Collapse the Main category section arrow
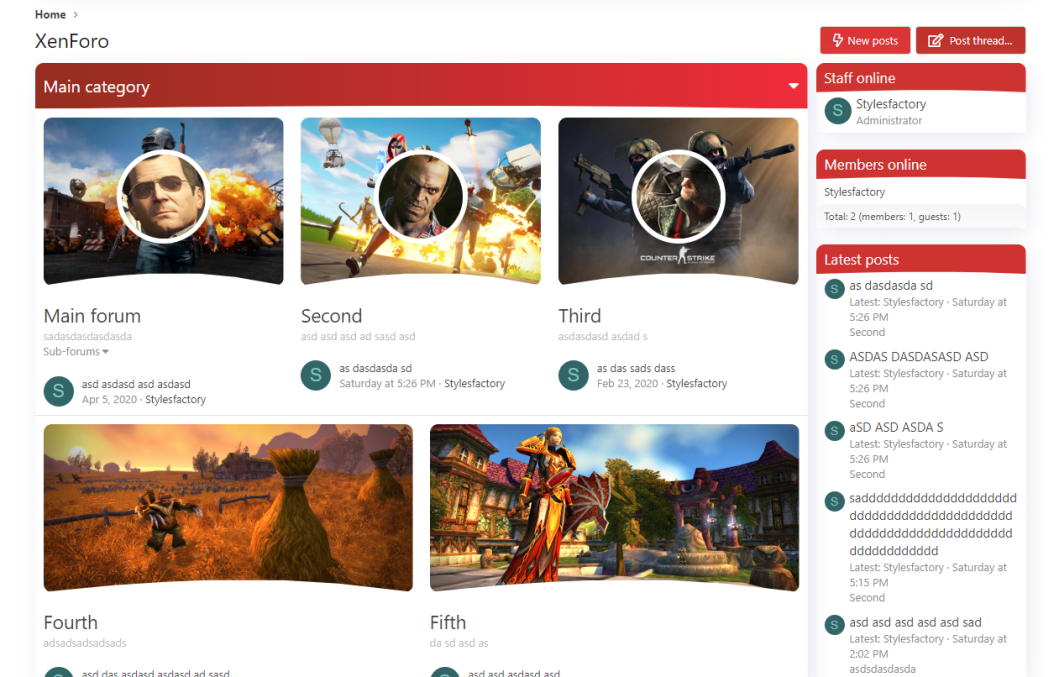1059x677 pixels. coord(794,87)
